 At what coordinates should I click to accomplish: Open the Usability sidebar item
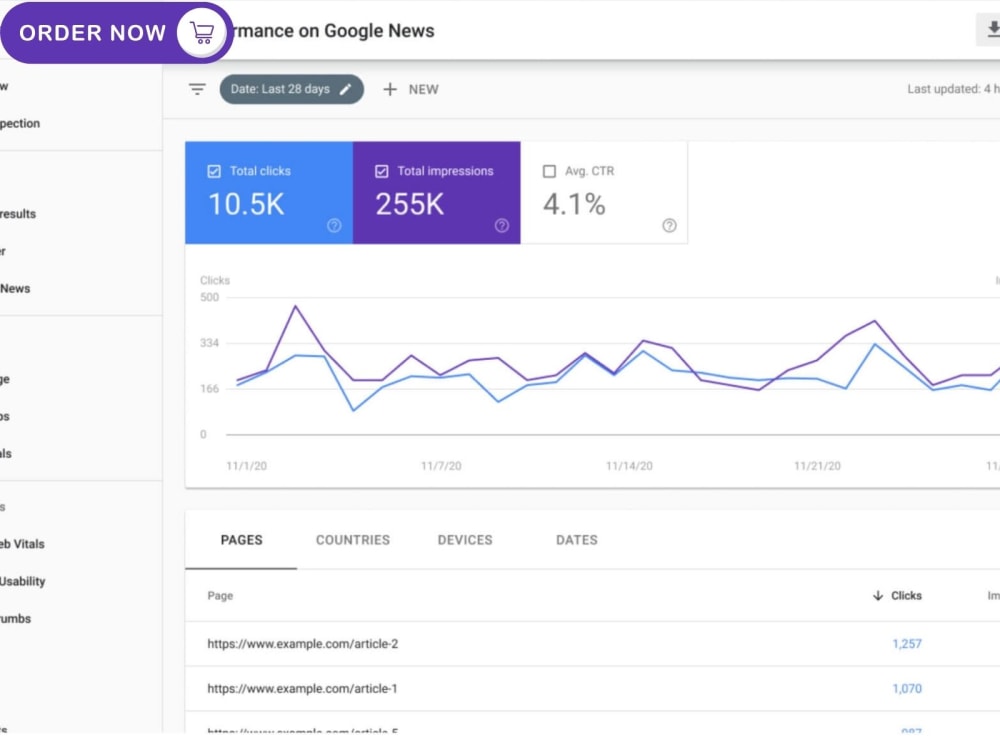pos(23,582)
